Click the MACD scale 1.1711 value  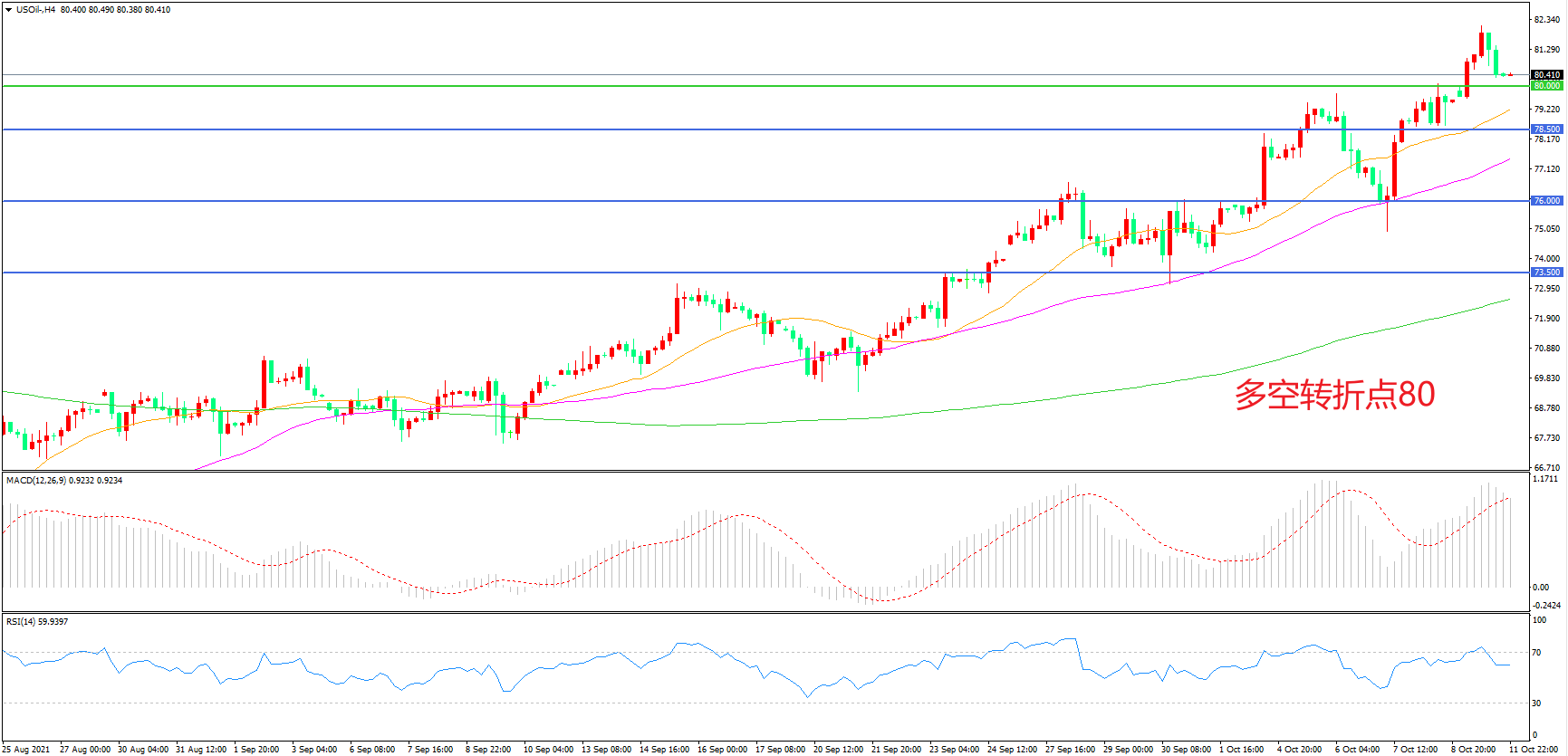click(1545, 479)
